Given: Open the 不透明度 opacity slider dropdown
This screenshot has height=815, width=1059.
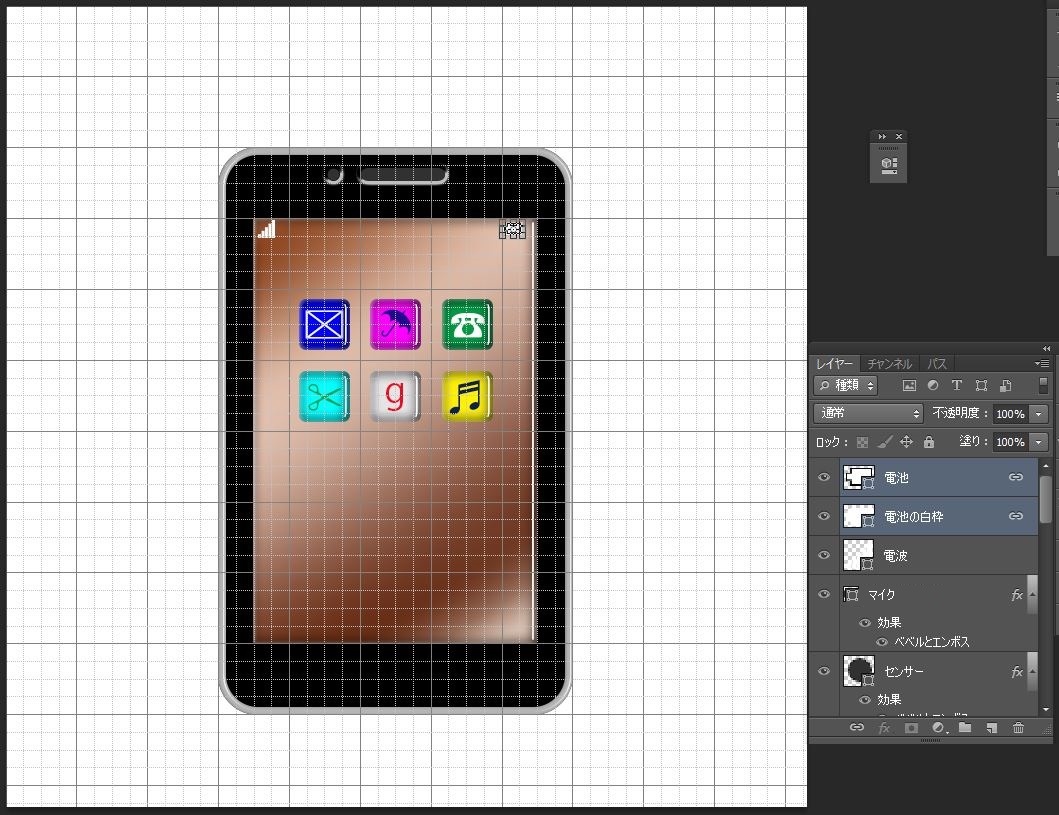Looking at the screenshot, I should point(1038,414).
